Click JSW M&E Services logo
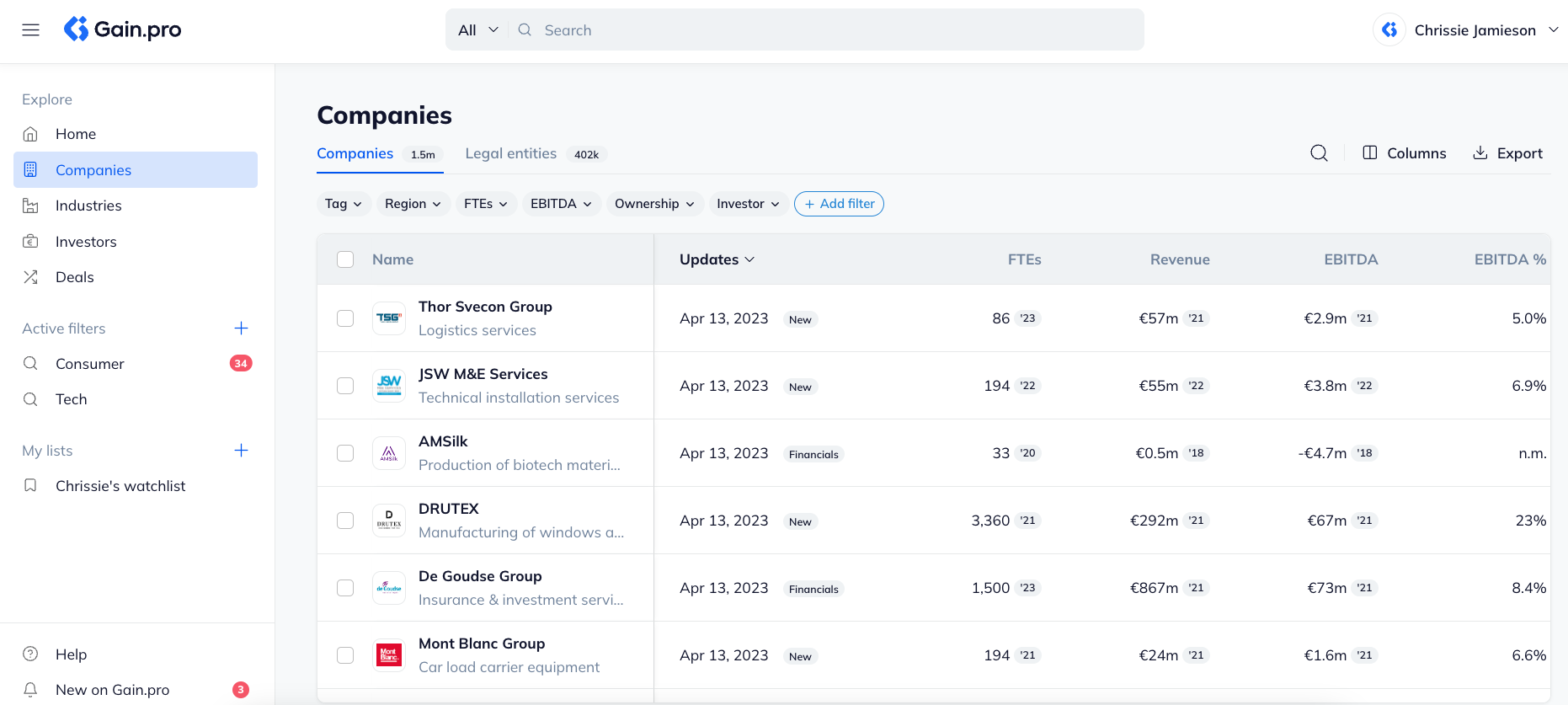Image resolution: width=1568 pixels, height=705 pixels. coord(389,386)
